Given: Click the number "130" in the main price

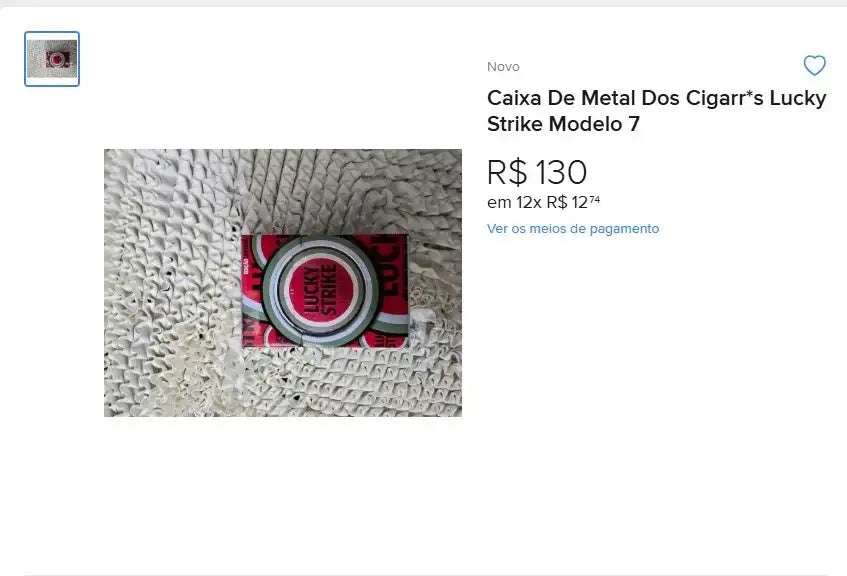Looking at the screenshot, I should (561, 172).
